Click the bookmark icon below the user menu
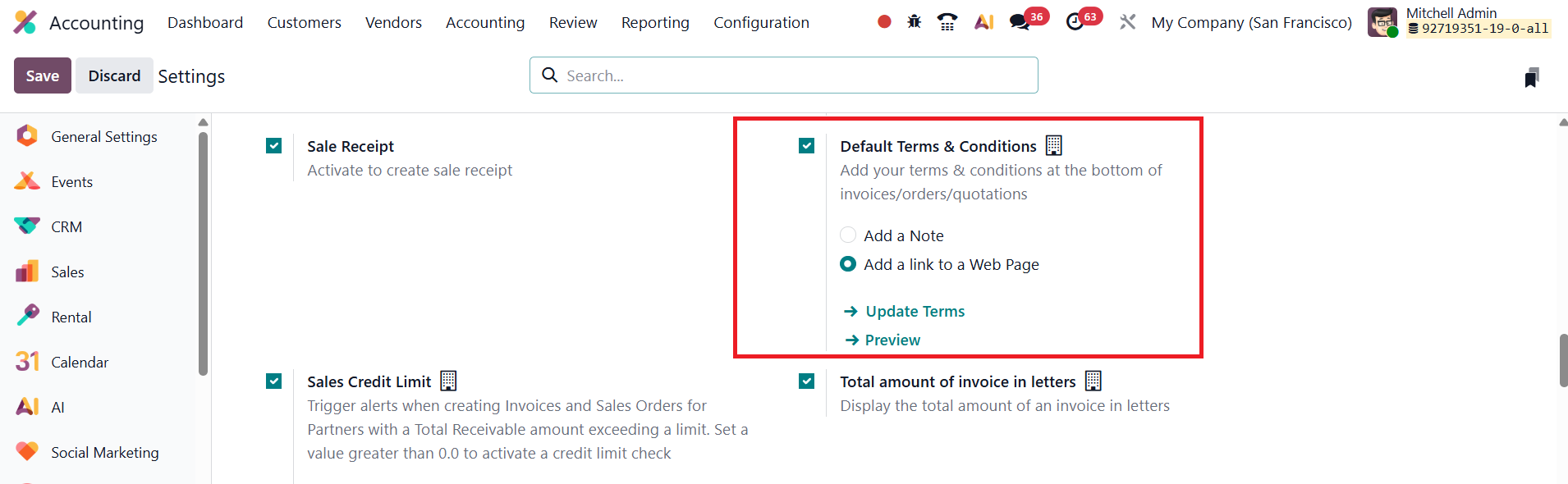Image resolution: width=1568 pixels, height=484 pixels. click(1531, 78)
